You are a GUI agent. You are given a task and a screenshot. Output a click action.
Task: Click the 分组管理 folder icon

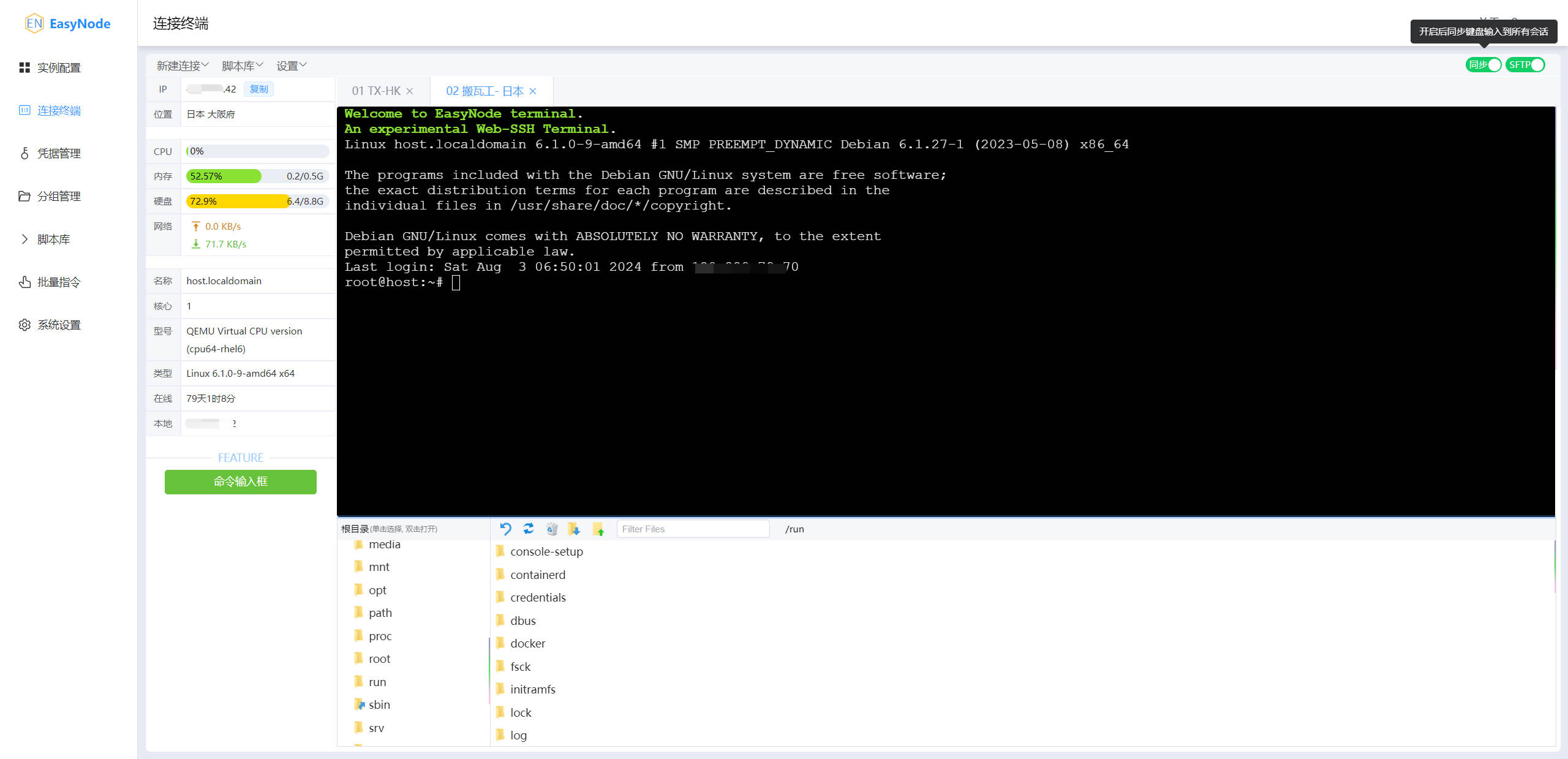[24, 196]
